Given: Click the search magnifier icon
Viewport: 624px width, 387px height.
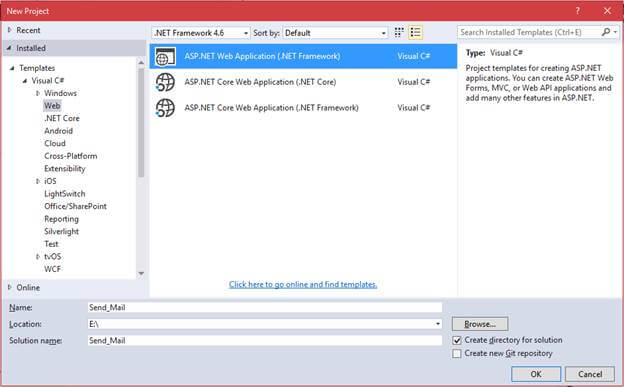Looking at the screenshot, I should 606,32.
